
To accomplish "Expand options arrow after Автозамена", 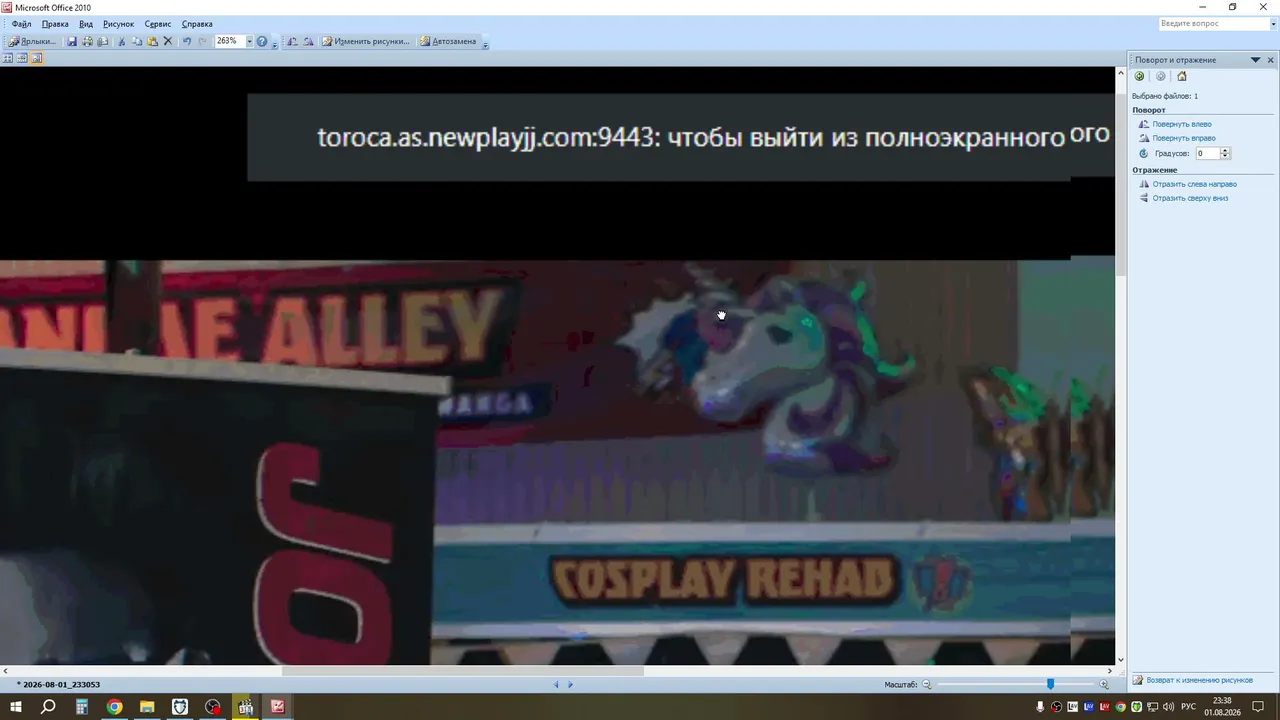I will (485, 43).
